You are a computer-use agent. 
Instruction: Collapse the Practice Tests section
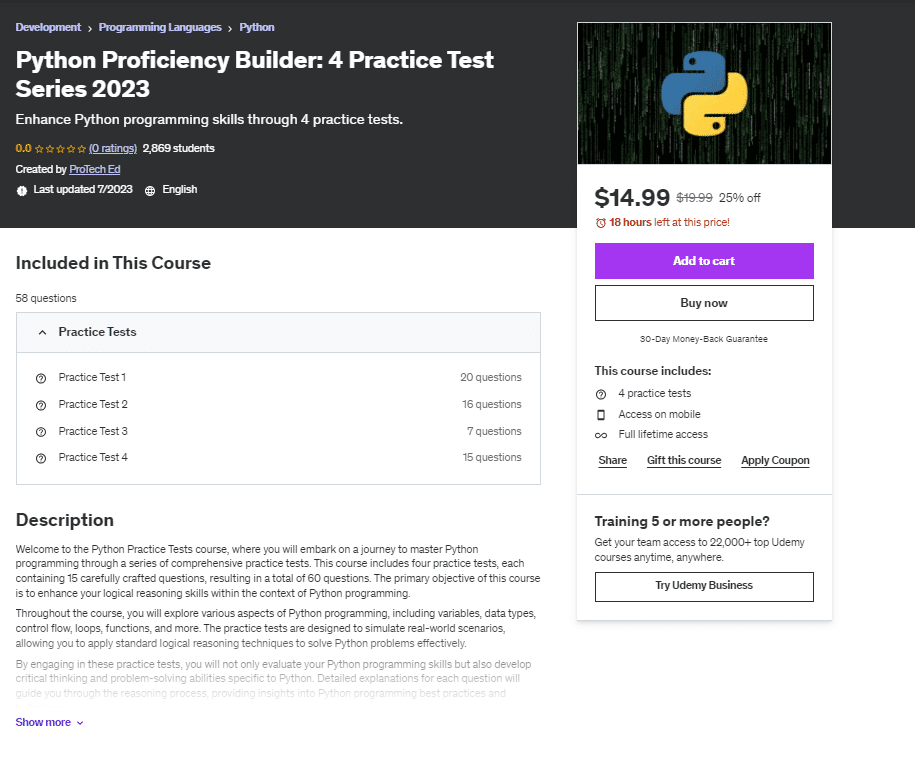[42, 332]
